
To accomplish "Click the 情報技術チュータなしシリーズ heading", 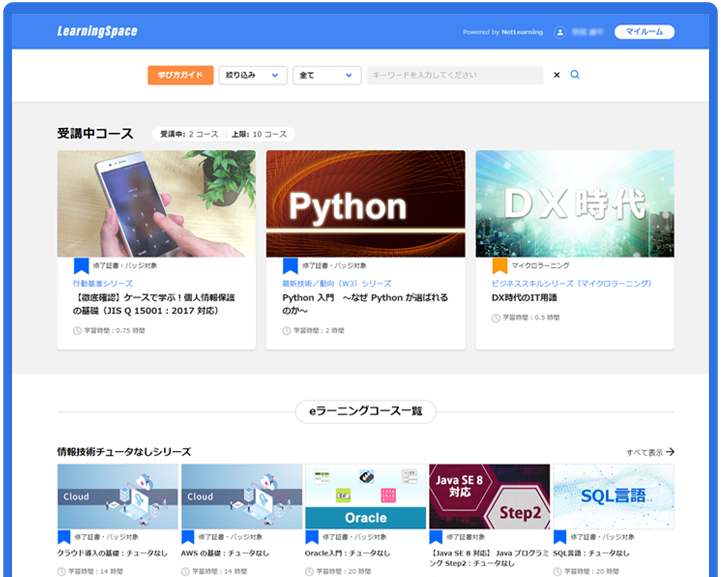I will point(124,452).
